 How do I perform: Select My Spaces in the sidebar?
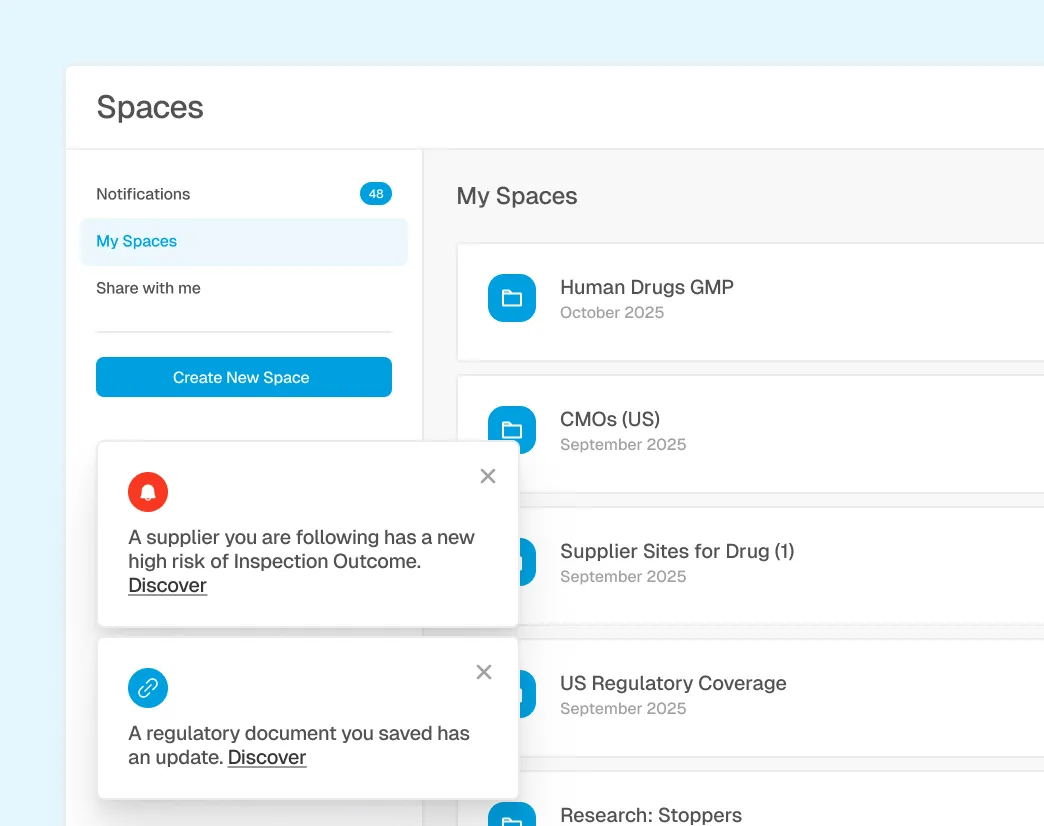[136, 241]
